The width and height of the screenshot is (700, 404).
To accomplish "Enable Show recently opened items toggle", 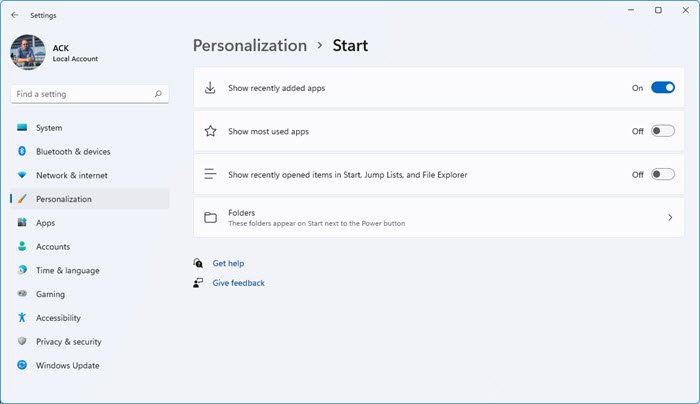I will pos(662,174).
